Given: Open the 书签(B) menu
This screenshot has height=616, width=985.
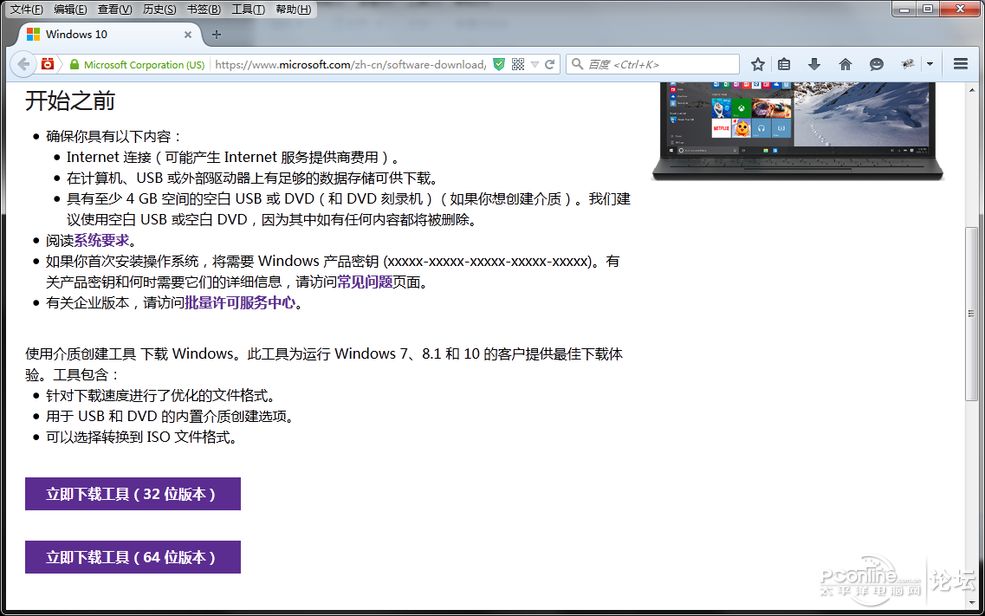Looking at the screenshot, I should (204, 9).
